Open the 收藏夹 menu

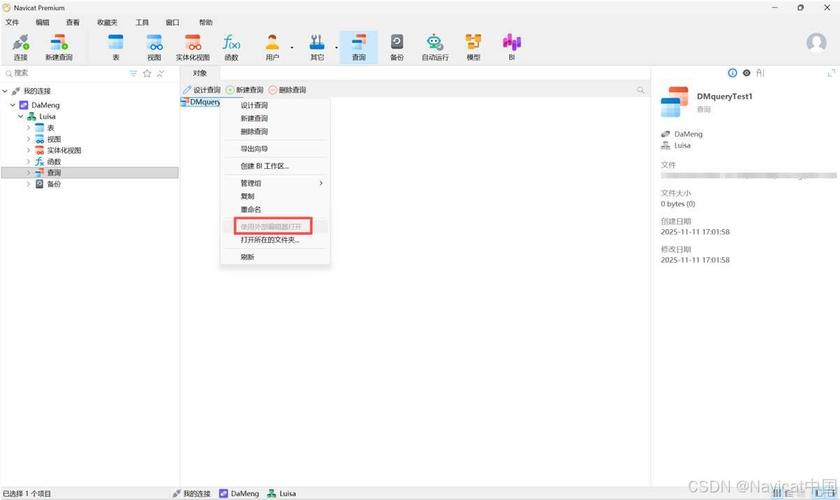107,22
